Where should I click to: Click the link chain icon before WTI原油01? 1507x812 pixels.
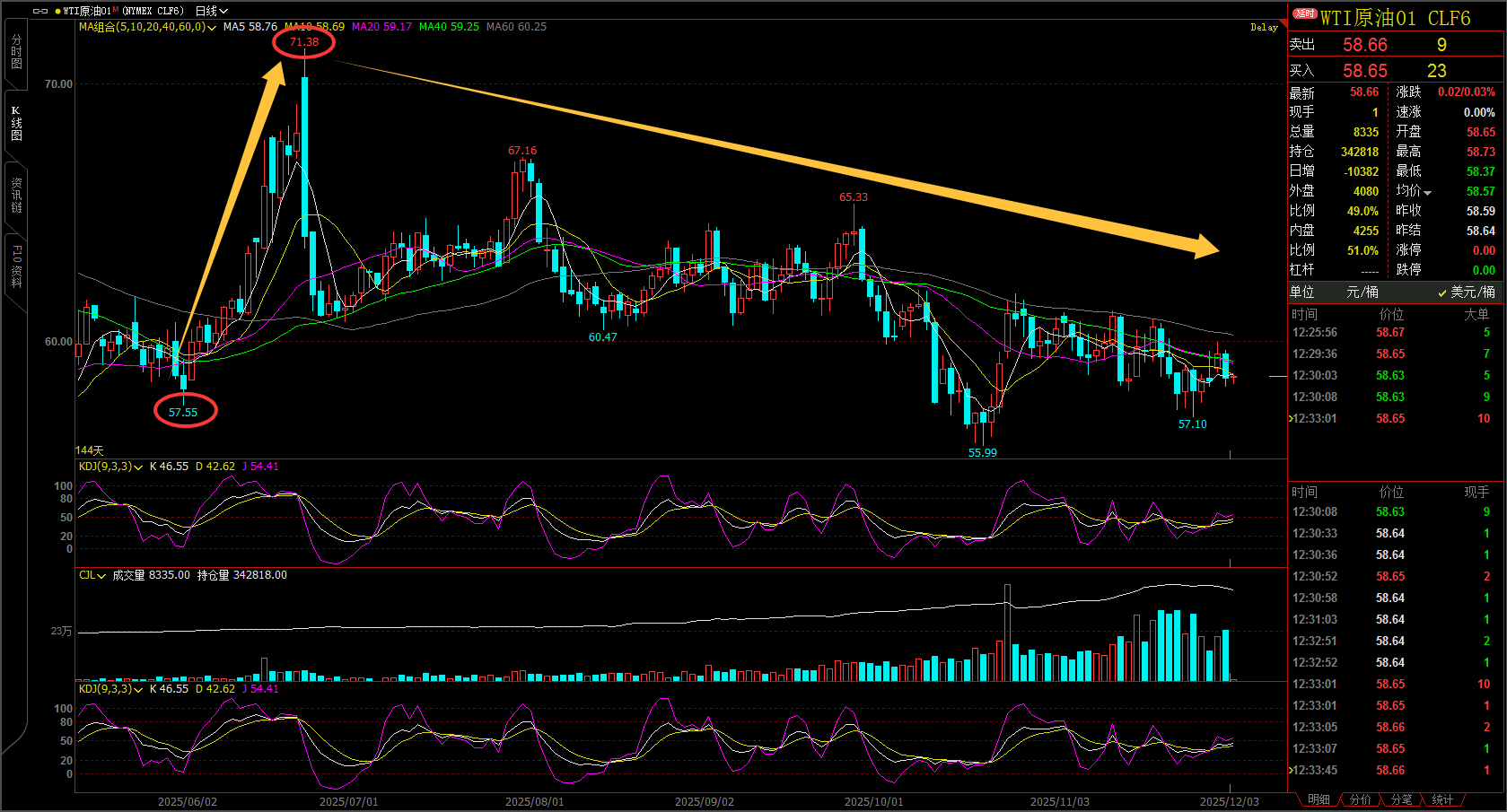[40, 11]
